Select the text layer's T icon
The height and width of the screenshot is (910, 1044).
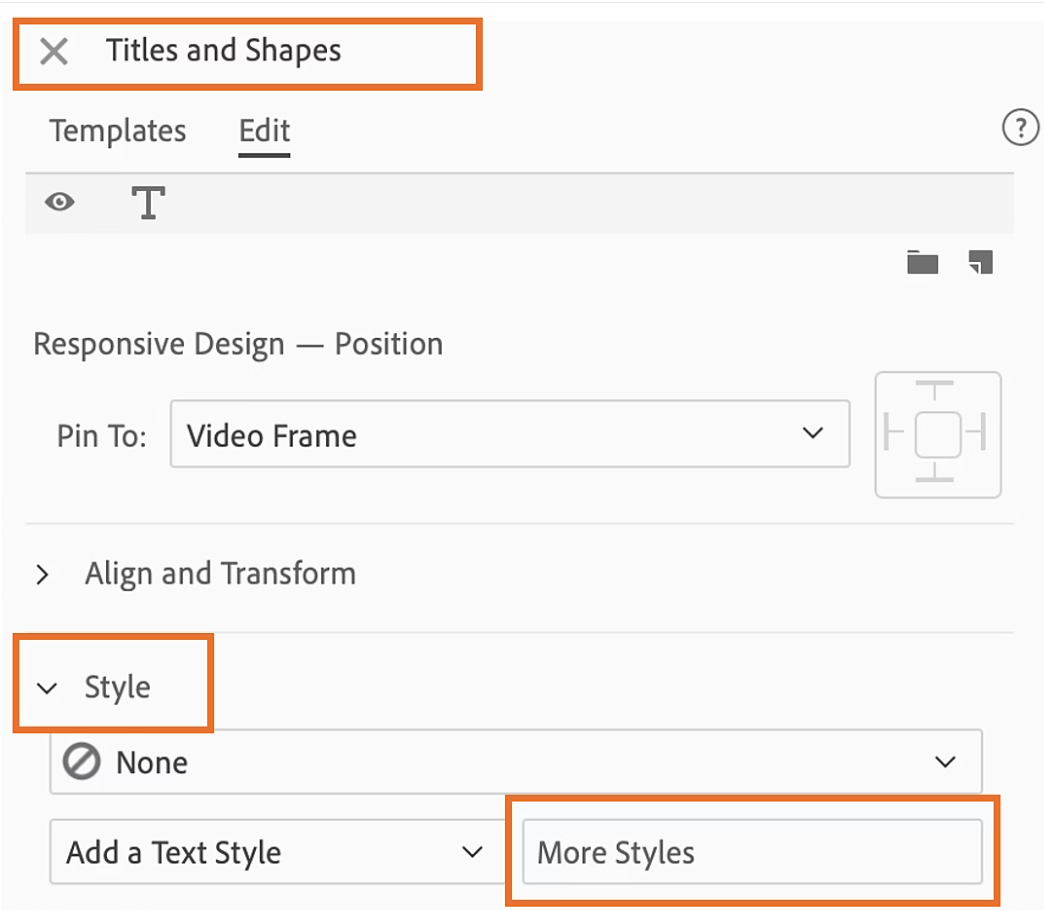(x=148, y=202)
